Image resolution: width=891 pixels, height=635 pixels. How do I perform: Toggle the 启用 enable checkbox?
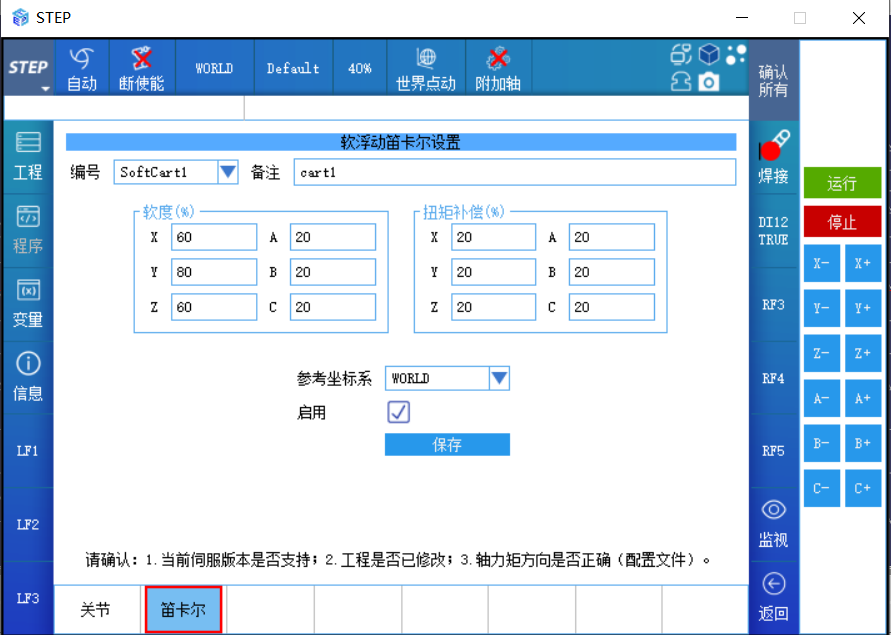[x=398, y=412]
